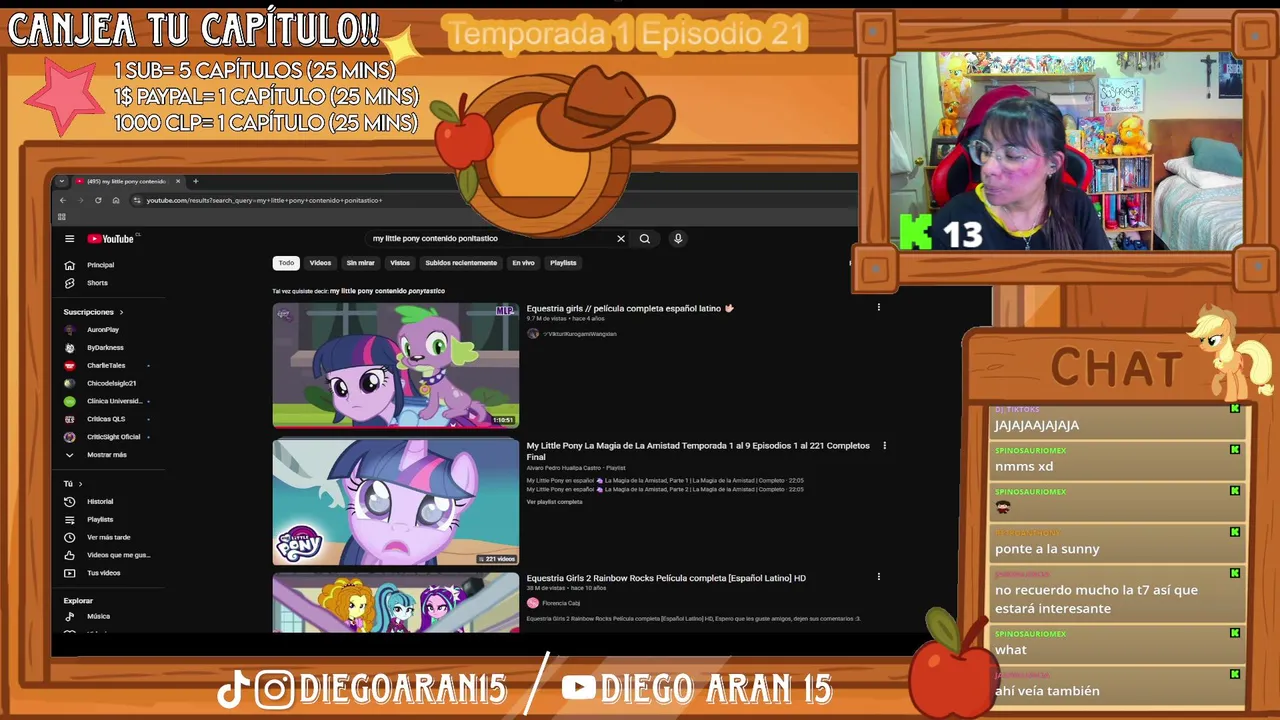Click Ver playlist completa link
The height and width of the screenshot is (720, 1280).
click(554, 502)
